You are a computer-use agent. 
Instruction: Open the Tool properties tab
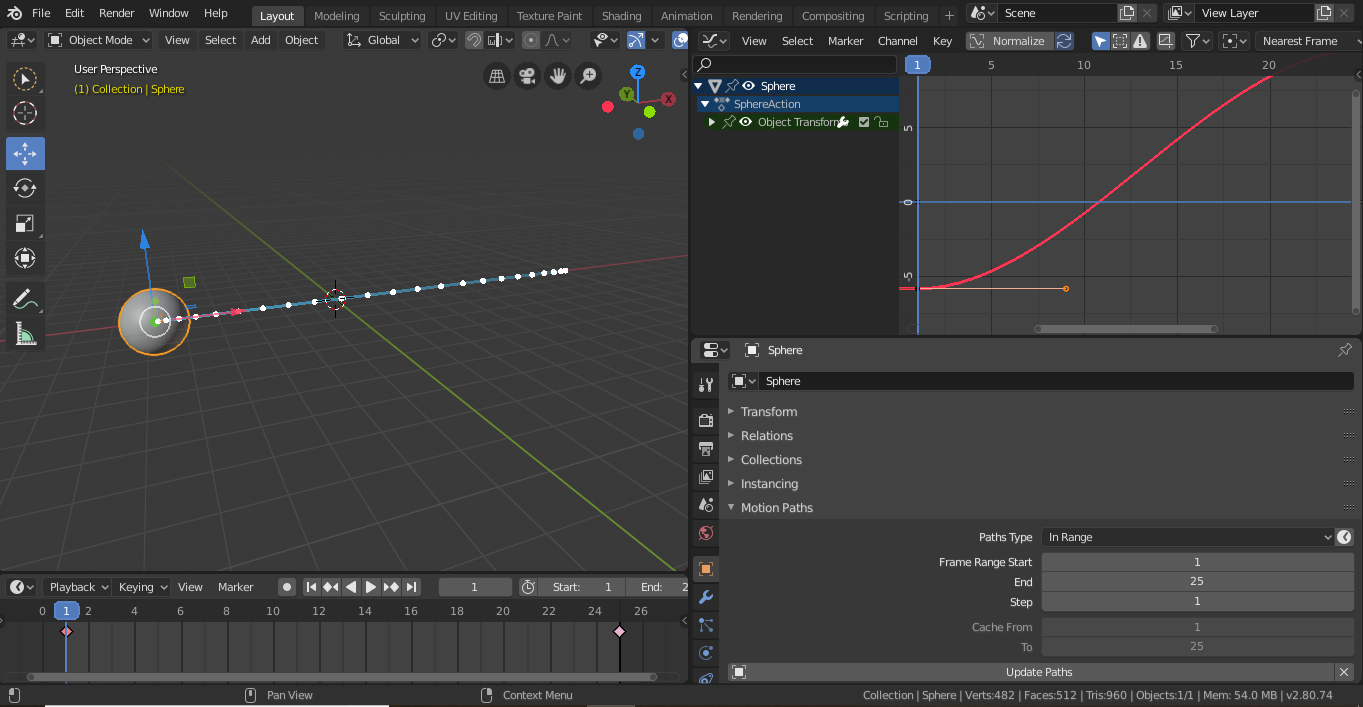point(706,385)
